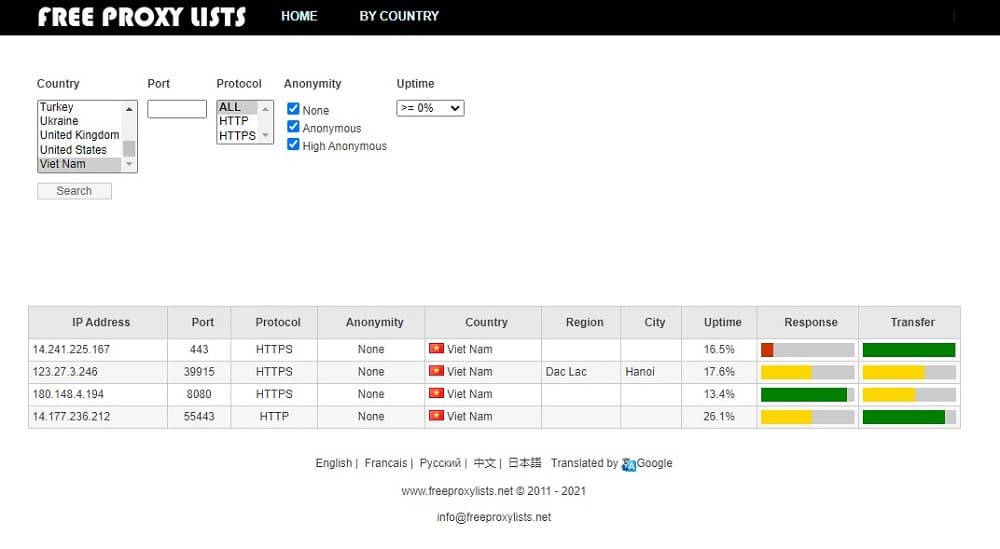The width and height of the screenshot is (1000, 549).
Task: Click port value 39915
Action: (x=199, y=372)
